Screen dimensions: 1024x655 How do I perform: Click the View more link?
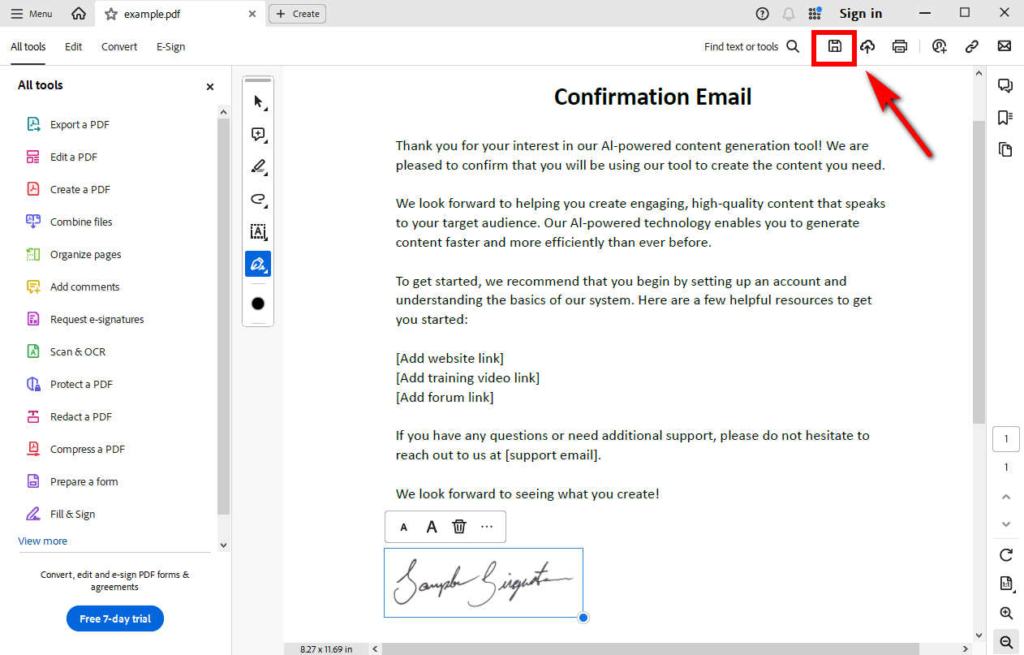(x=42, y=540)
